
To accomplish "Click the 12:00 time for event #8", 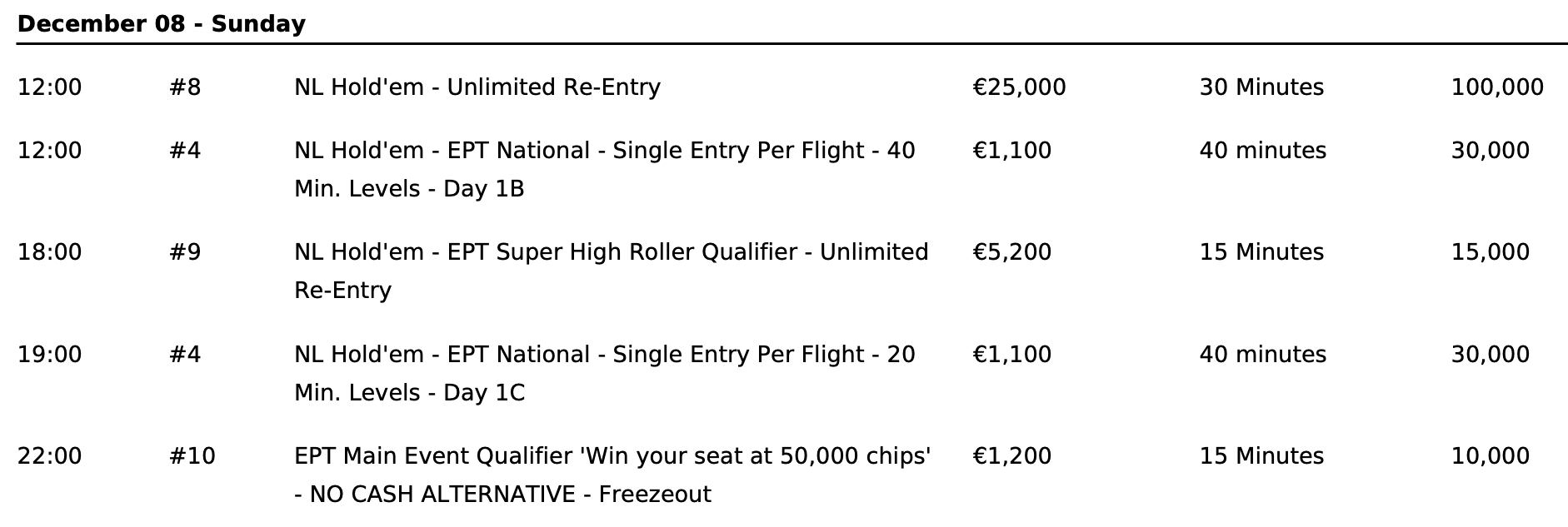I will 50,87.
